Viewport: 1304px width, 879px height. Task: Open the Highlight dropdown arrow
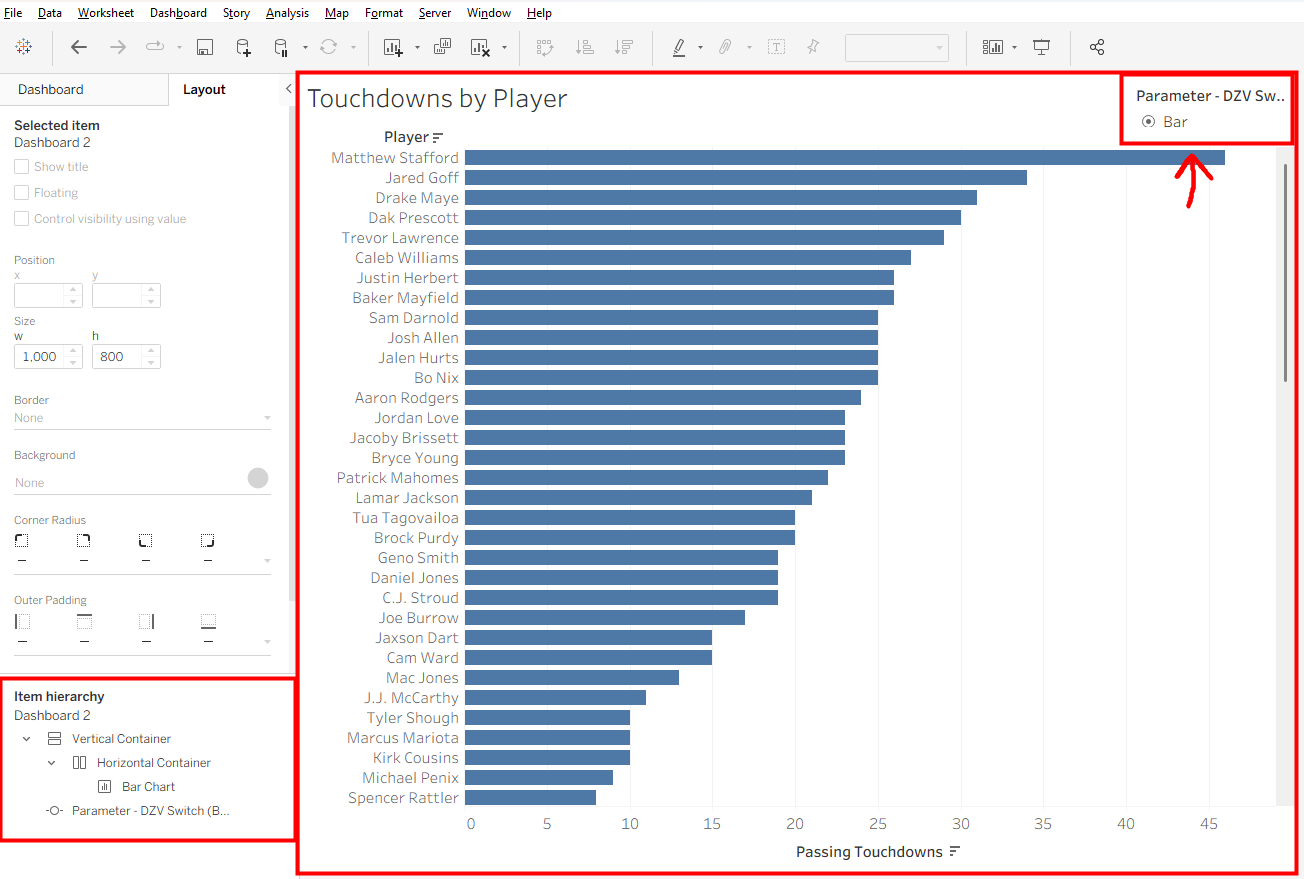(700, 47)
